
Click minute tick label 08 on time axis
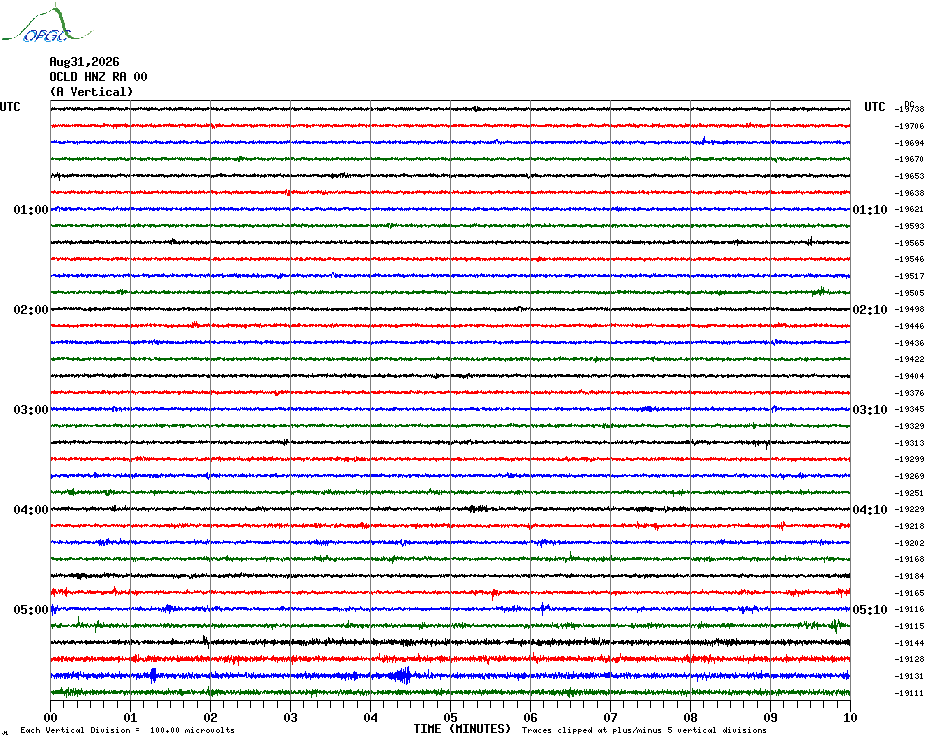[690, 717]
